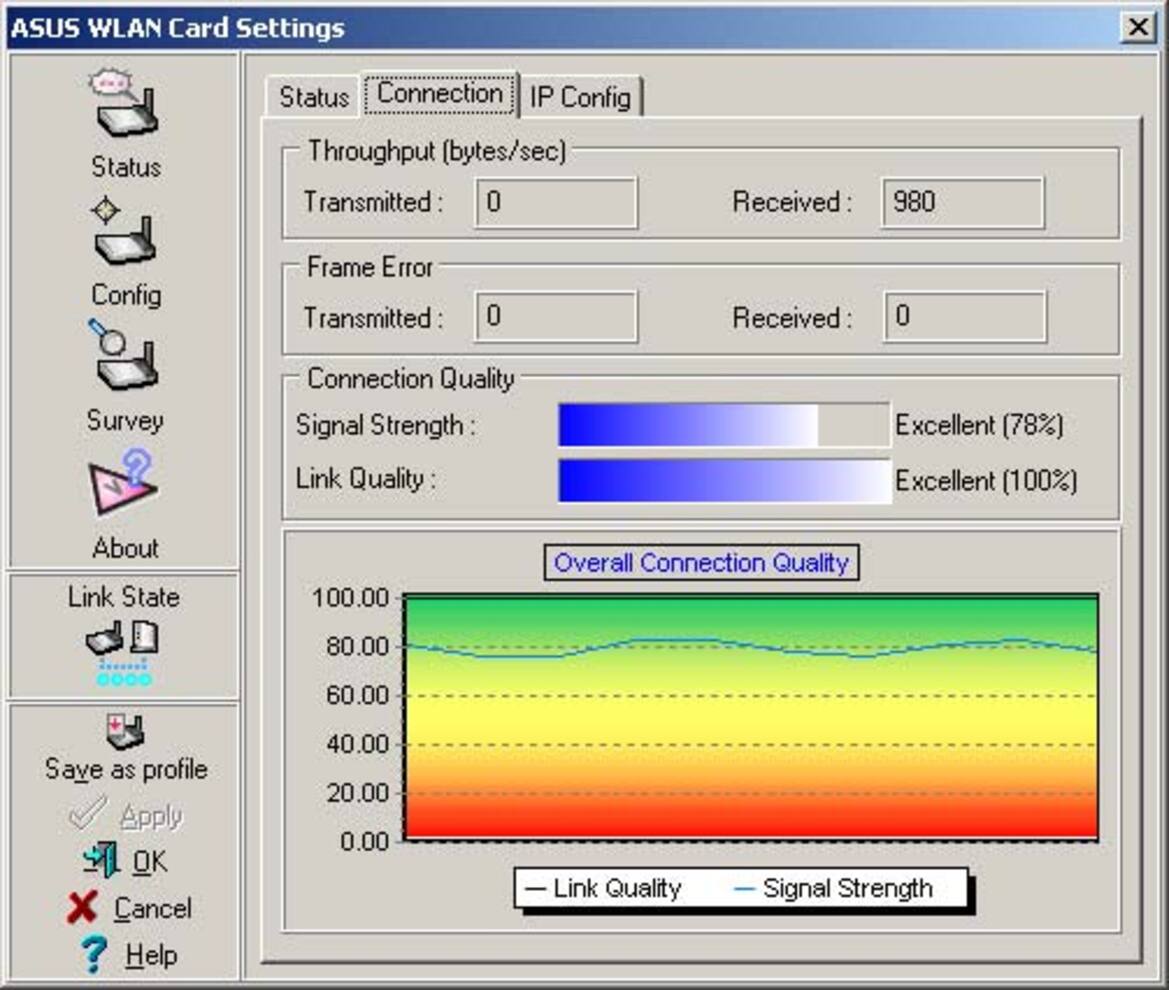Image resolution: width=1169 pixels, height=990 pixels.
Task: Click the Save as profile icon
Action: (125, 731)
